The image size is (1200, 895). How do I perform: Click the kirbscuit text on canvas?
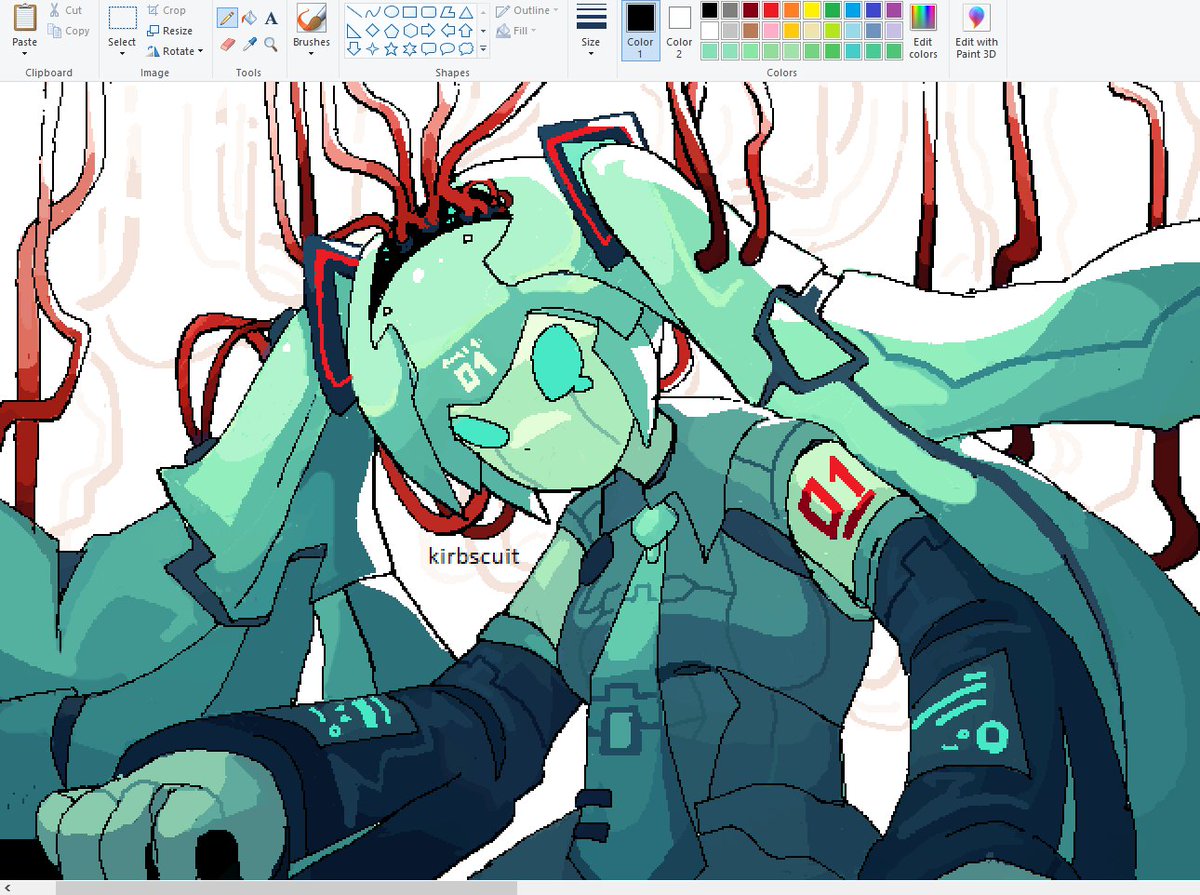(x=474, y=556)
